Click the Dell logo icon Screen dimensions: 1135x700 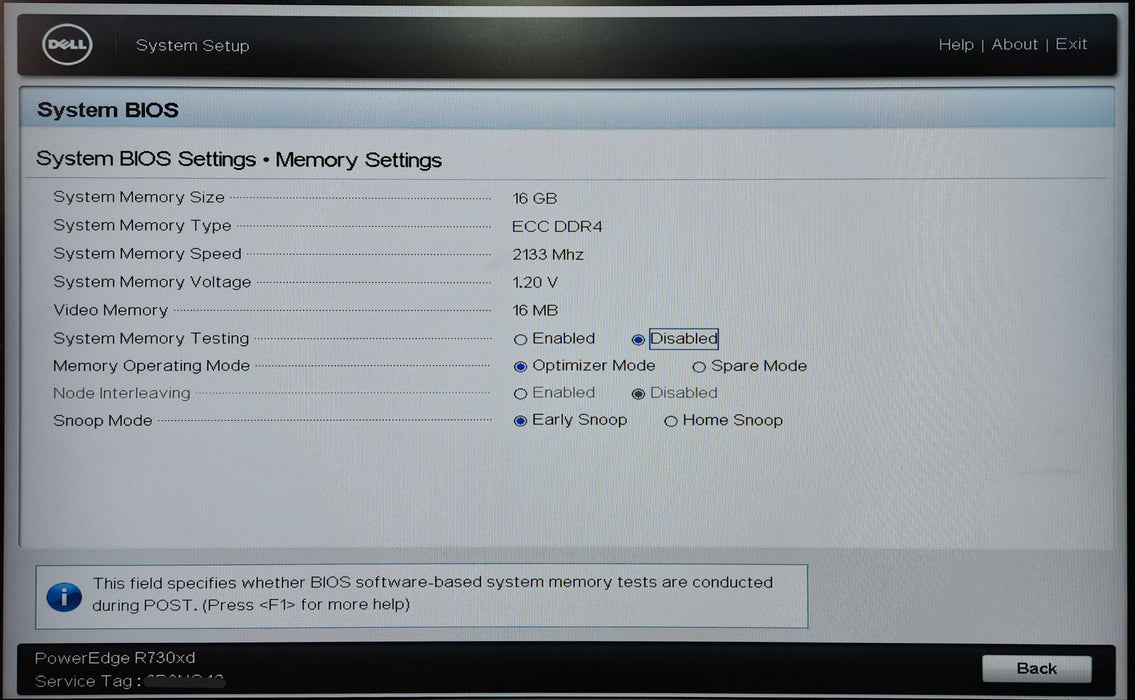67,44
